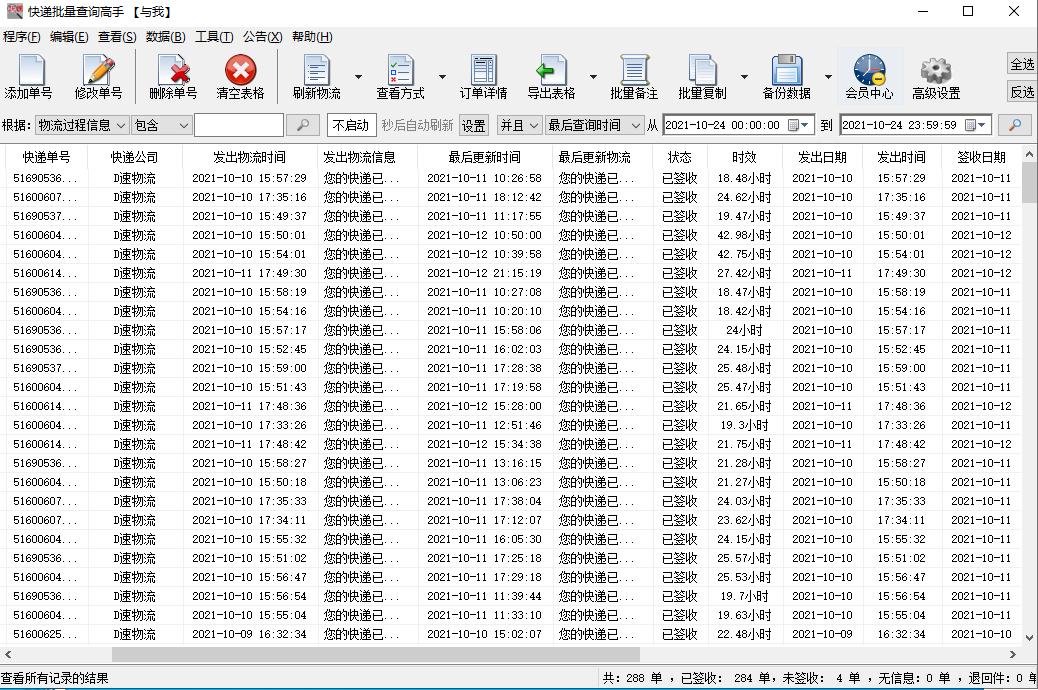Open the 最后查询时间 sort dropdown
Image resolution: width=1038 pixels, height=690 pixels.
(593, 125)
